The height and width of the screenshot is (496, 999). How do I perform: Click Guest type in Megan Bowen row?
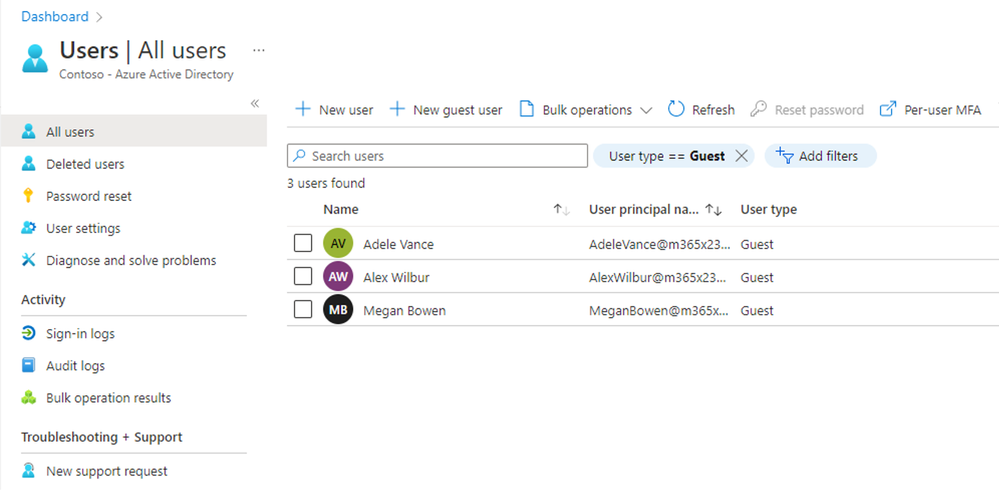click(757, 311)
